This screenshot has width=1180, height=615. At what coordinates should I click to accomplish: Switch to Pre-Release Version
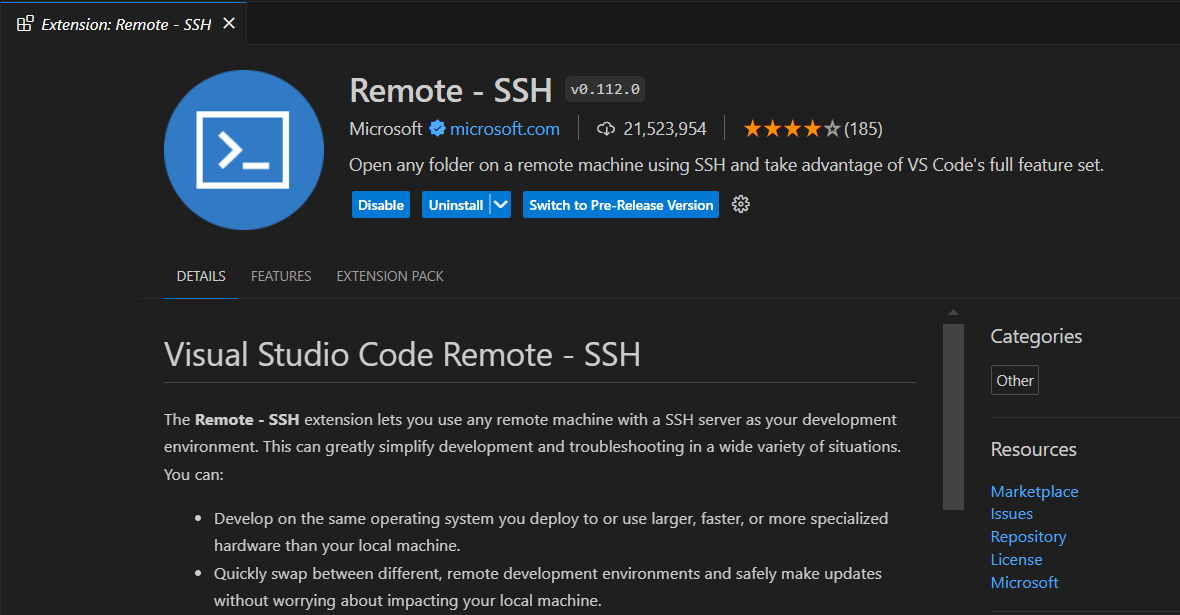pos(621,205)
